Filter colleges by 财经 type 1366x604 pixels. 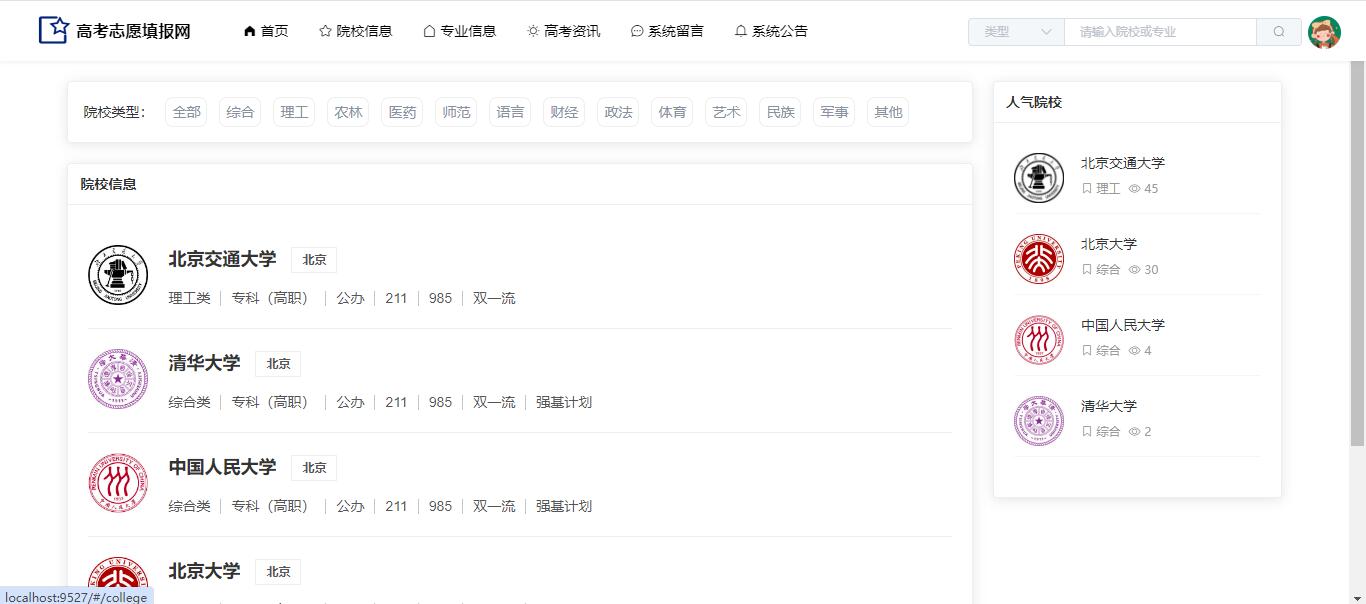pos(564,112)
